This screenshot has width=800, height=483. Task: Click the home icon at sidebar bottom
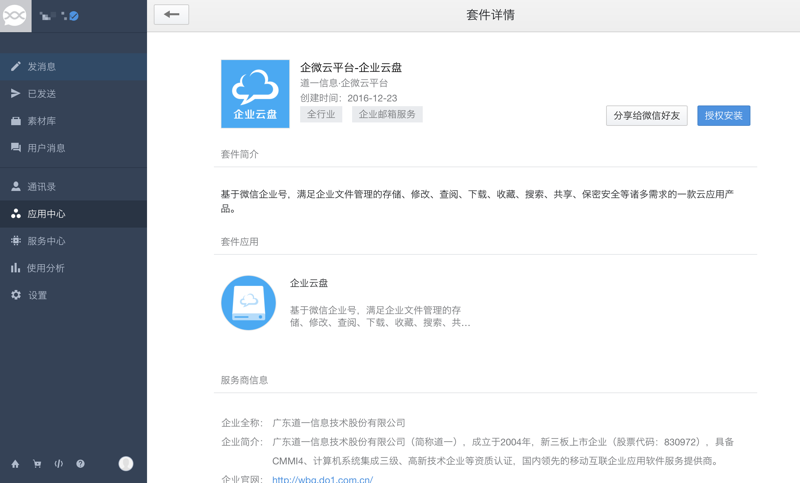tap(15, 464)
